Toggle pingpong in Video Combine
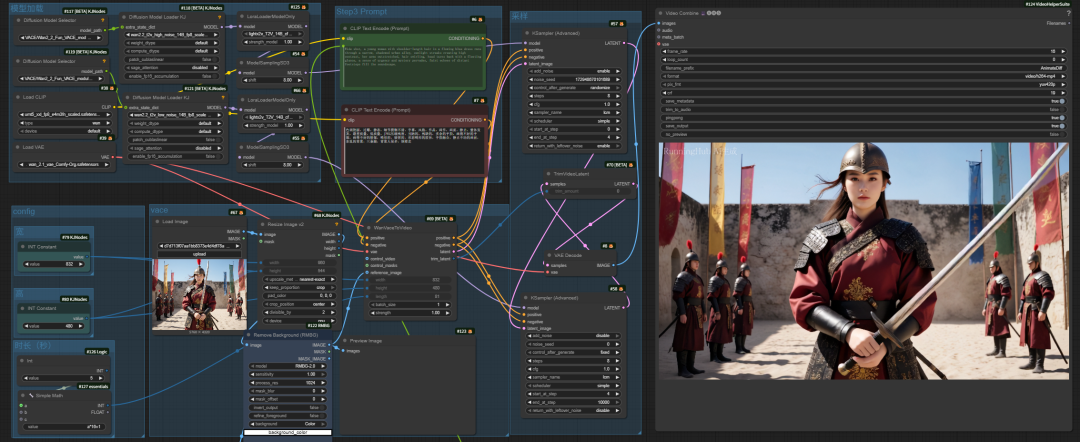Screen dimensions: 1080x442 click(1061, 118)
